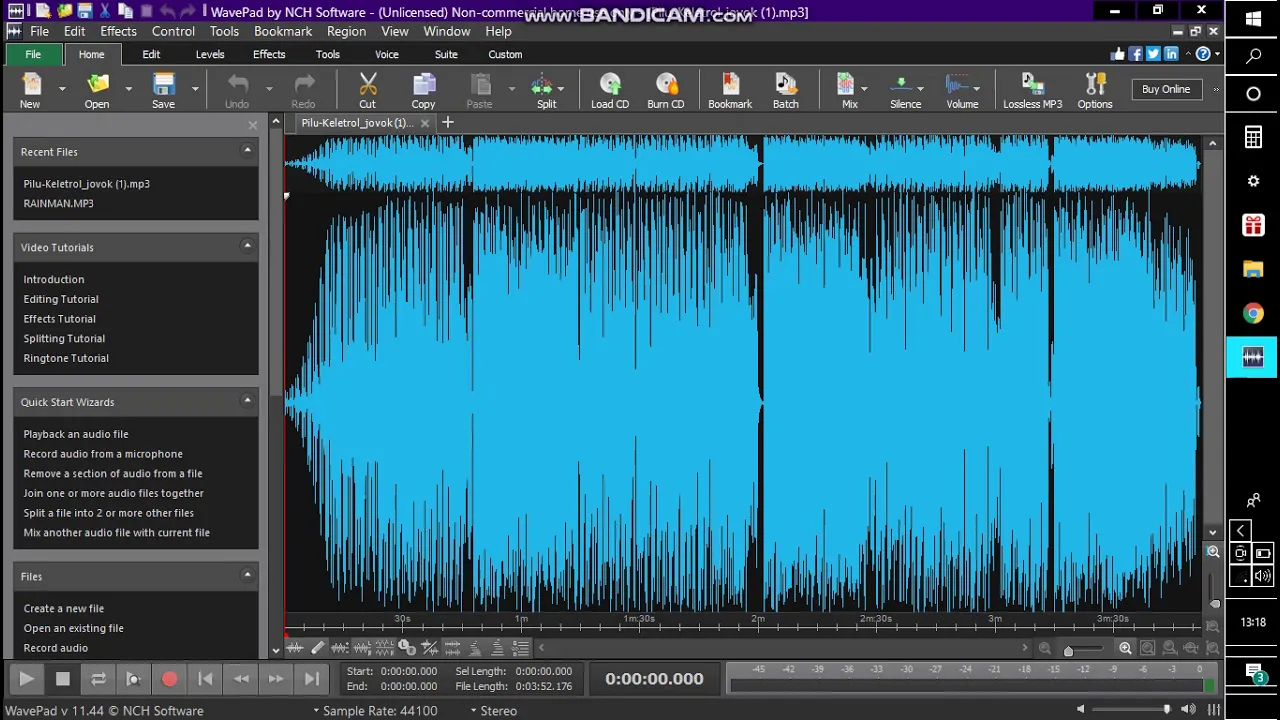The image size is (1280, 720).
Task: Collapse the Files panel
Action: pyautogui.click(x=247, y=574)
